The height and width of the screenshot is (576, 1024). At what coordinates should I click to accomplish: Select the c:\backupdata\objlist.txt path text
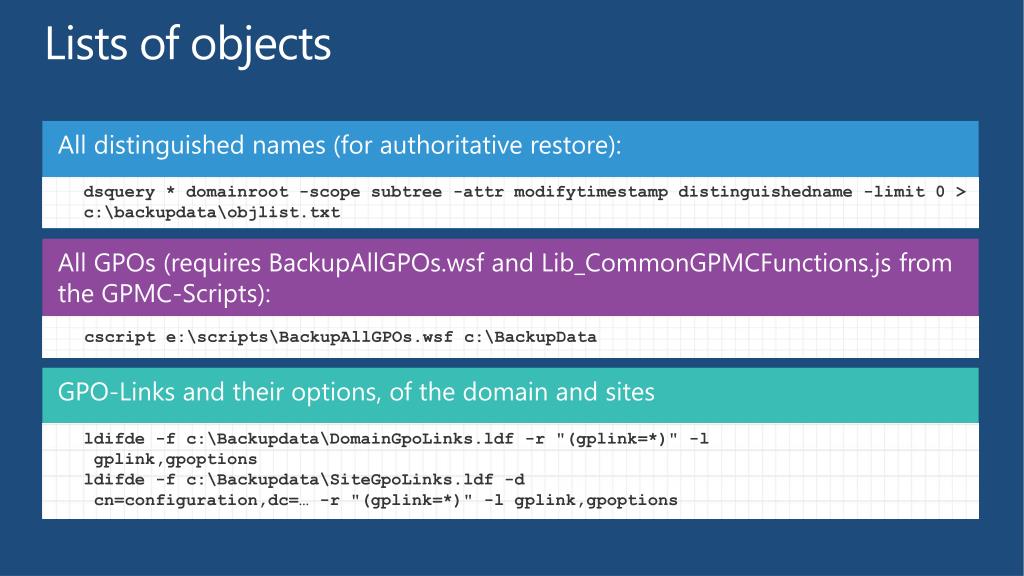(212, 212)
